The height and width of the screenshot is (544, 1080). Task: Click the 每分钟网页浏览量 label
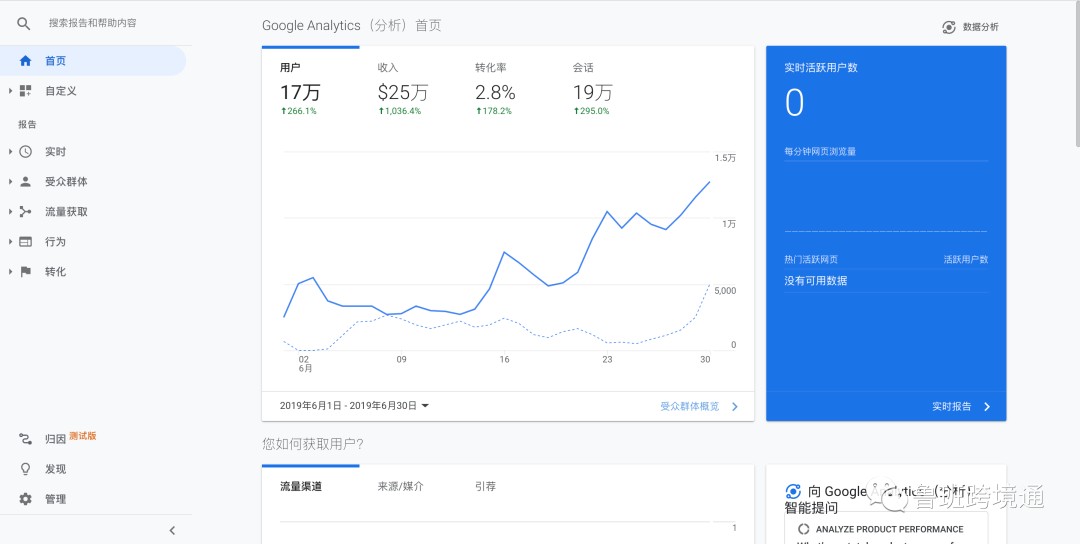[820, 151]
